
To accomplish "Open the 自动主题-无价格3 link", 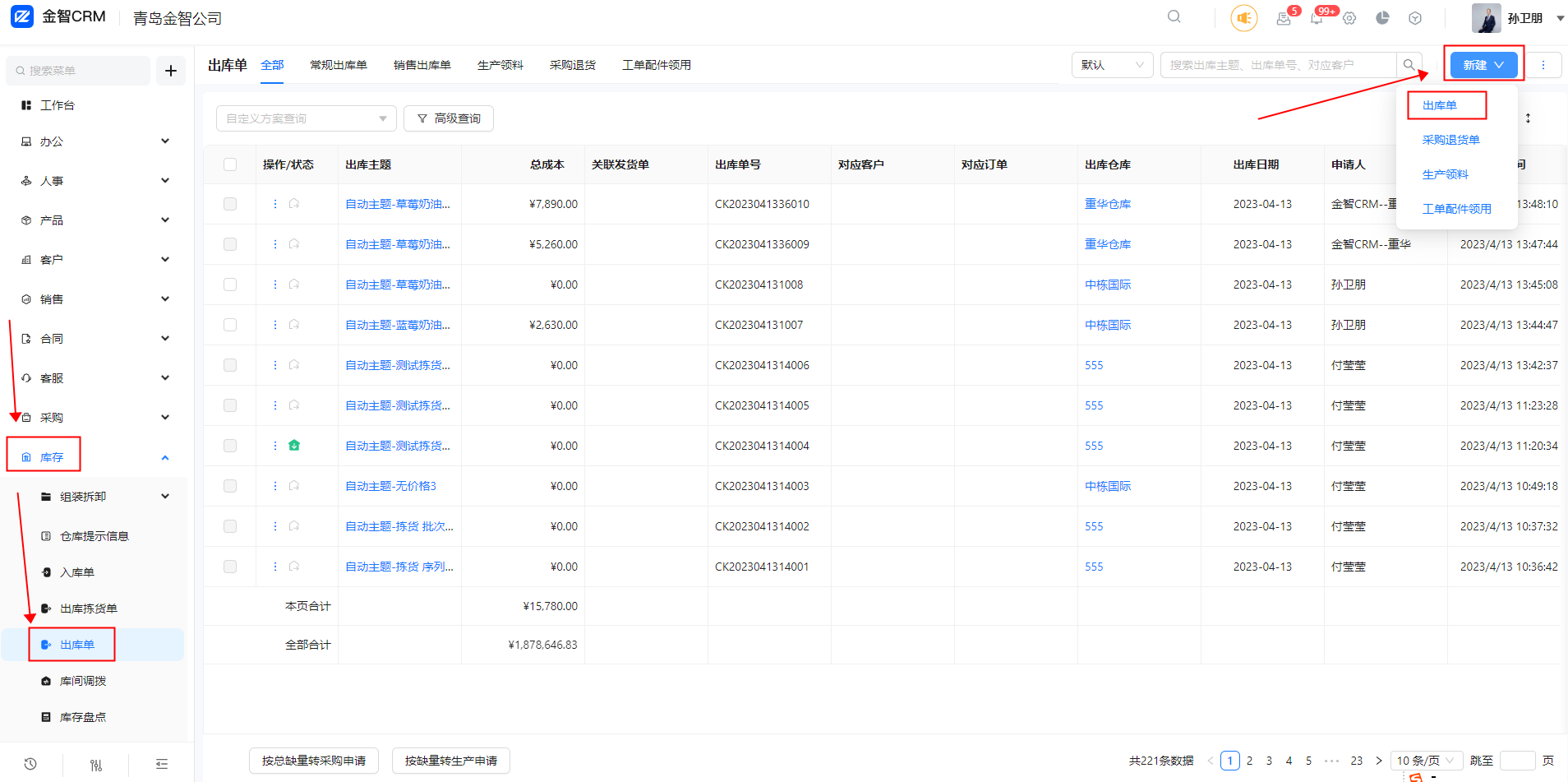I will tap(391, 486).
